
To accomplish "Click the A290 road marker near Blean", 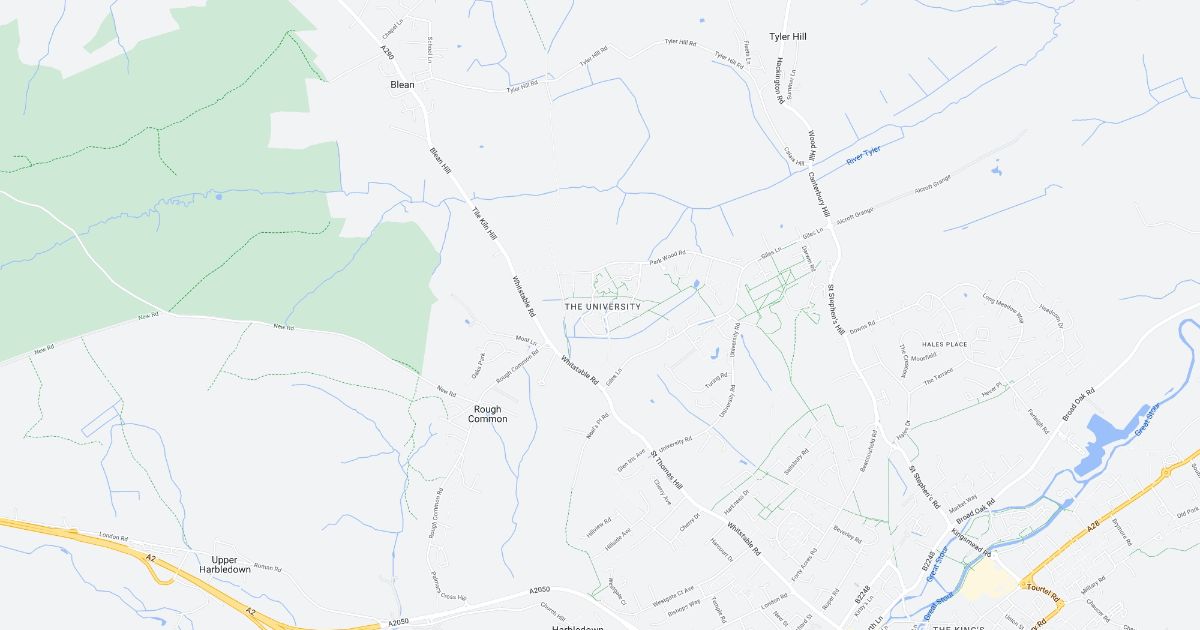I will 386,52.
